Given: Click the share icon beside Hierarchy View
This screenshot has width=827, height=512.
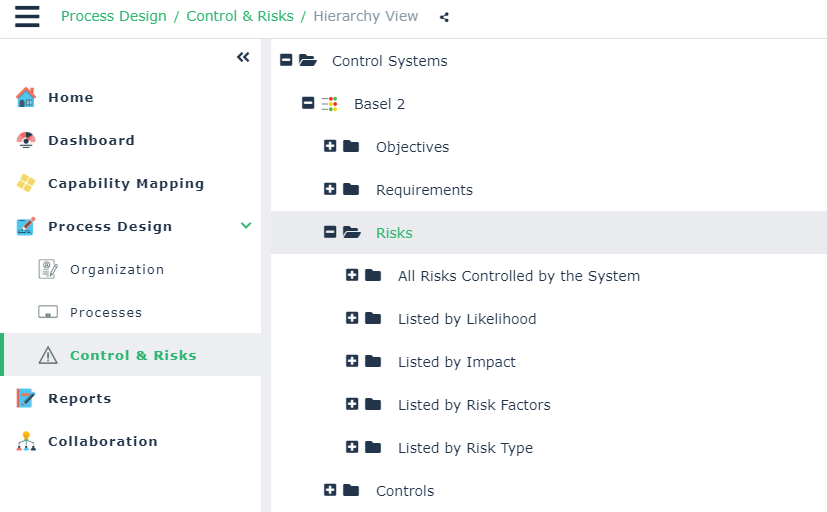Looking at the screenshot, I should point(444,17).
